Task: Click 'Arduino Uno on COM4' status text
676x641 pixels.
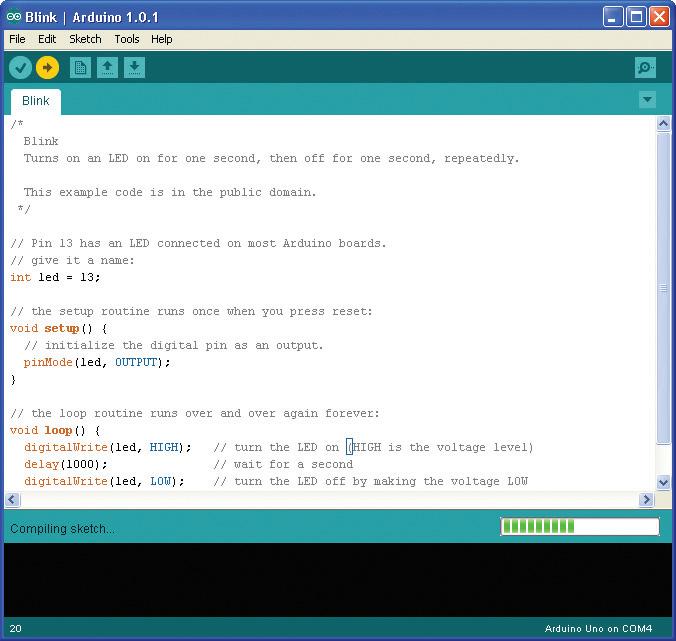Action: [598, 628]
